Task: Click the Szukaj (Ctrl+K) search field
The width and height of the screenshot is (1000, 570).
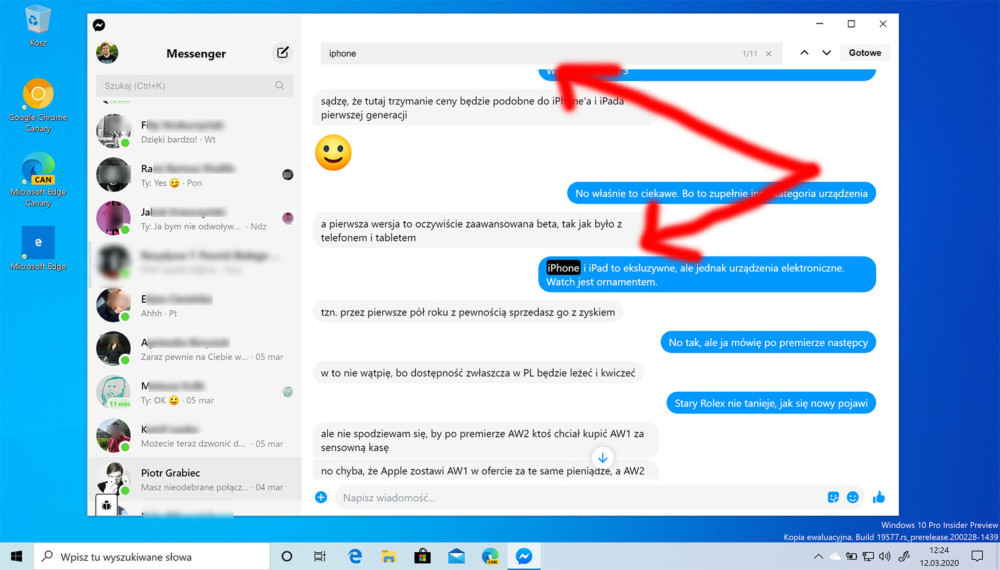Action: tap(195, 85)
